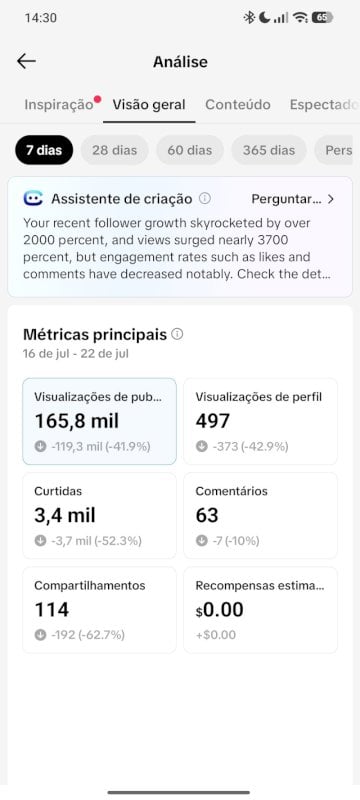Tap the battery indicator icon
The width and height of the screenshot is (360, 800).
click(x=322, y=18)
